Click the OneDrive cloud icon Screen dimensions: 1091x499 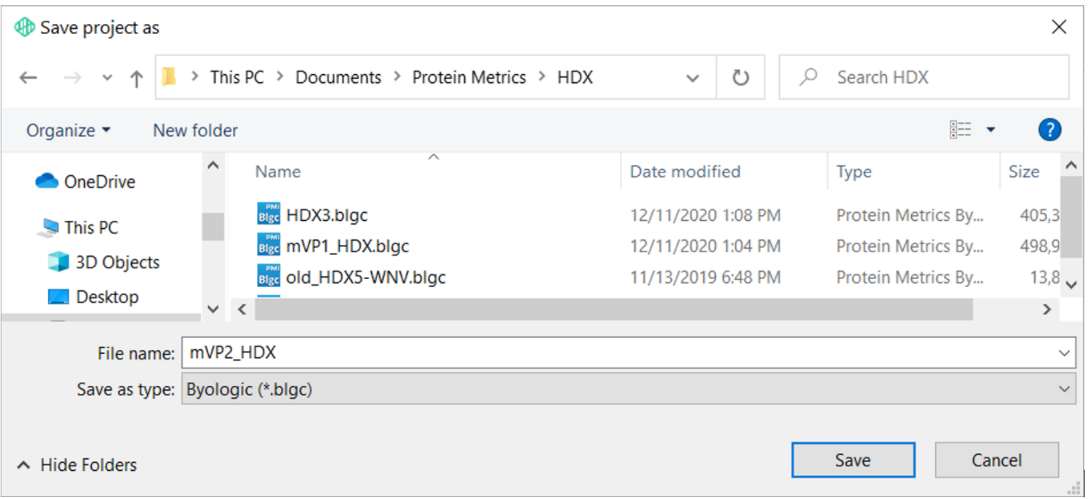click(47, 181)
